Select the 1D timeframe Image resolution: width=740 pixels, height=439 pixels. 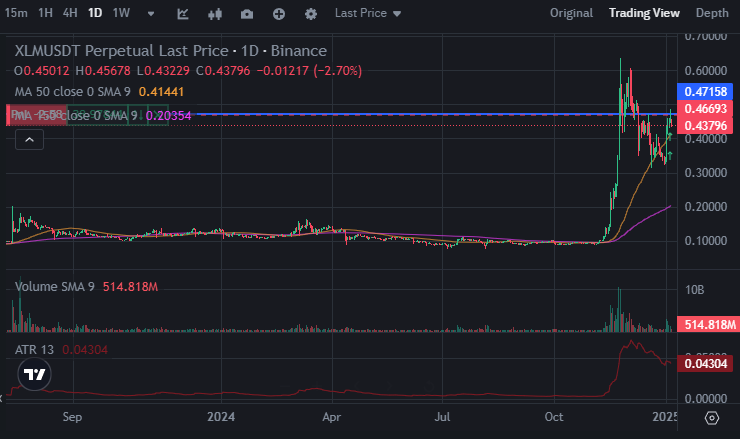[x=95, y=13]
